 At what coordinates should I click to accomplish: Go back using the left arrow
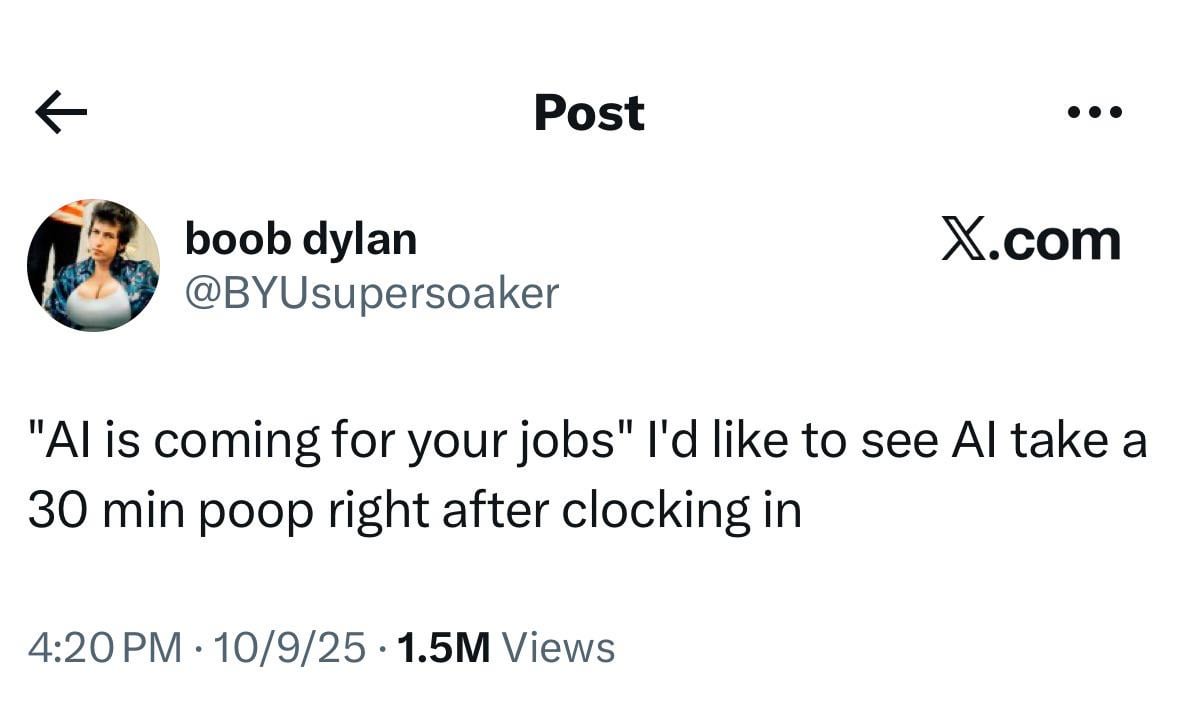click(61, 112)
